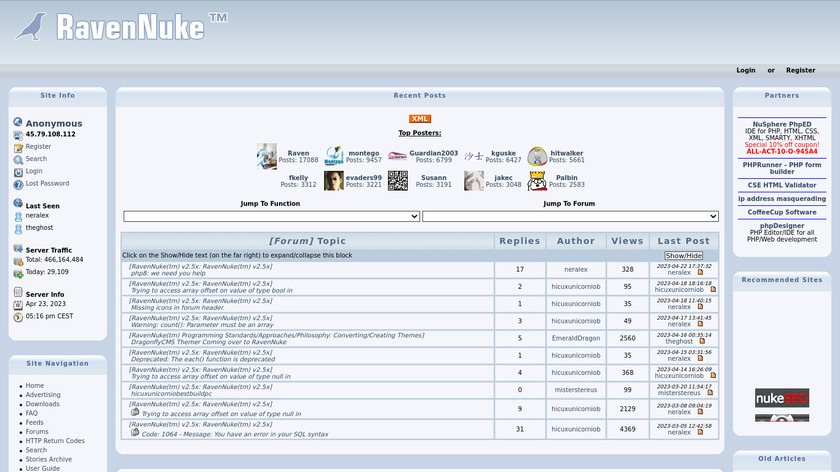Open Advertising in Site Navigation
Image resolution: width=840 pixels, height=472 pixels.
[43, 395]
